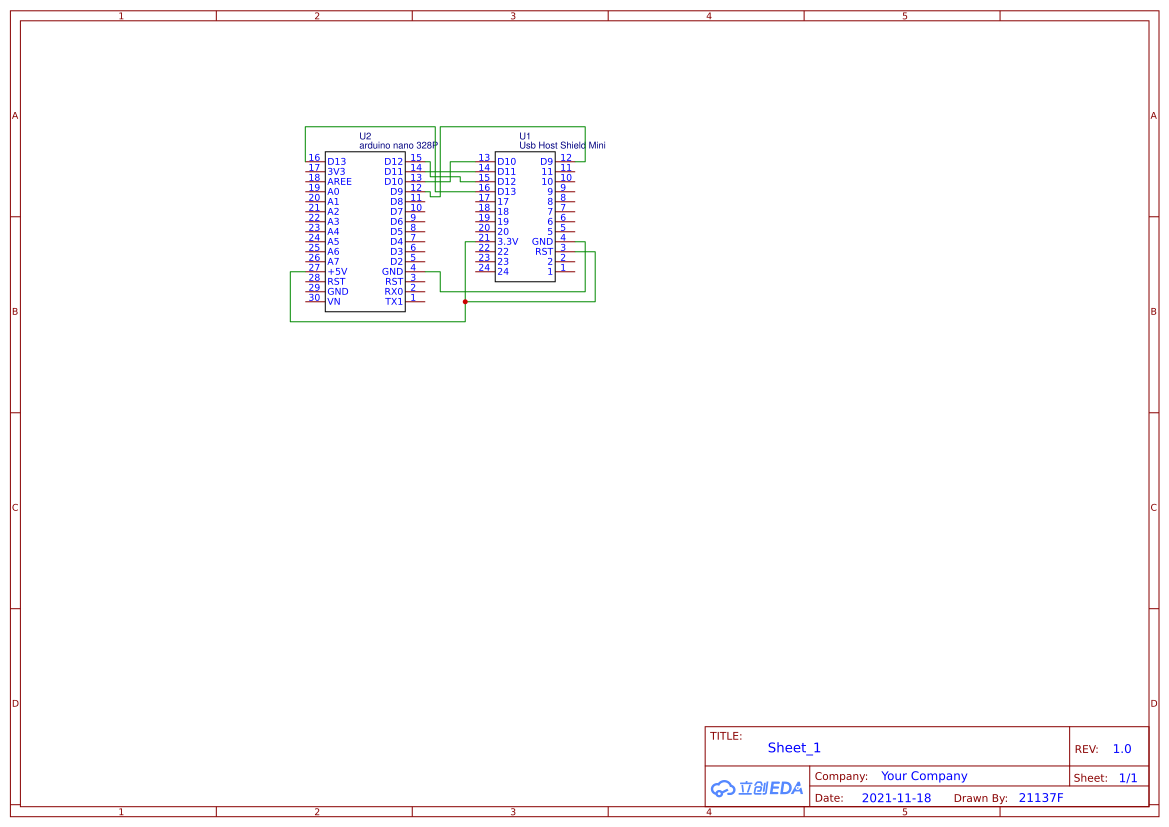Click the 3.3V pin label on U1
The image size is (1169, 827).
(x=508, y=242)
